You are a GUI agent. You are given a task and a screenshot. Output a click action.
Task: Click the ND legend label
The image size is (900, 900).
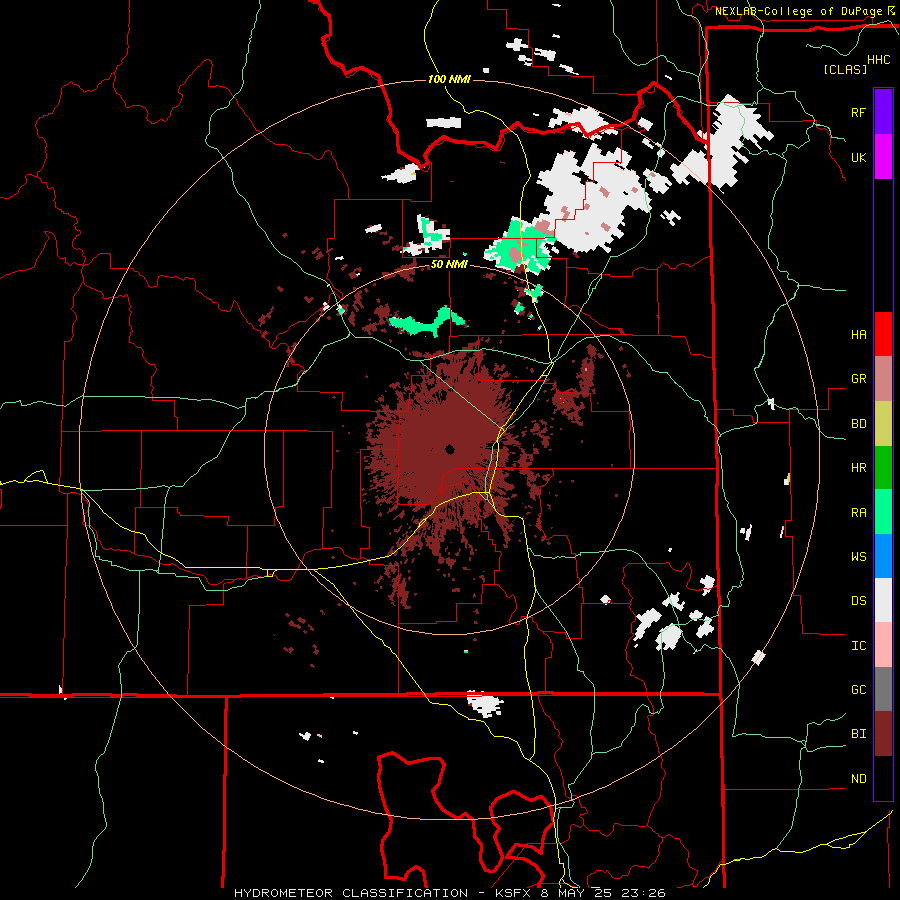[x=858, y=779]
